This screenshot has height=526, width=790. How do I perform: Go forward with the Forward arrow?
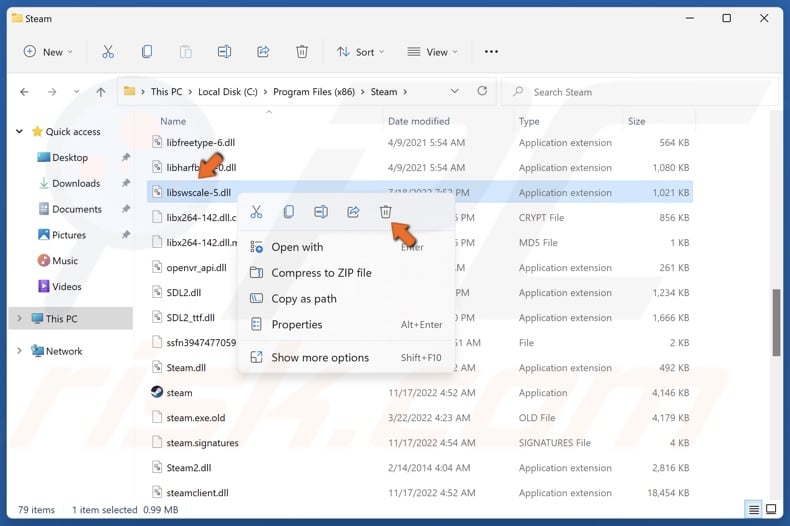pos(52,92)
